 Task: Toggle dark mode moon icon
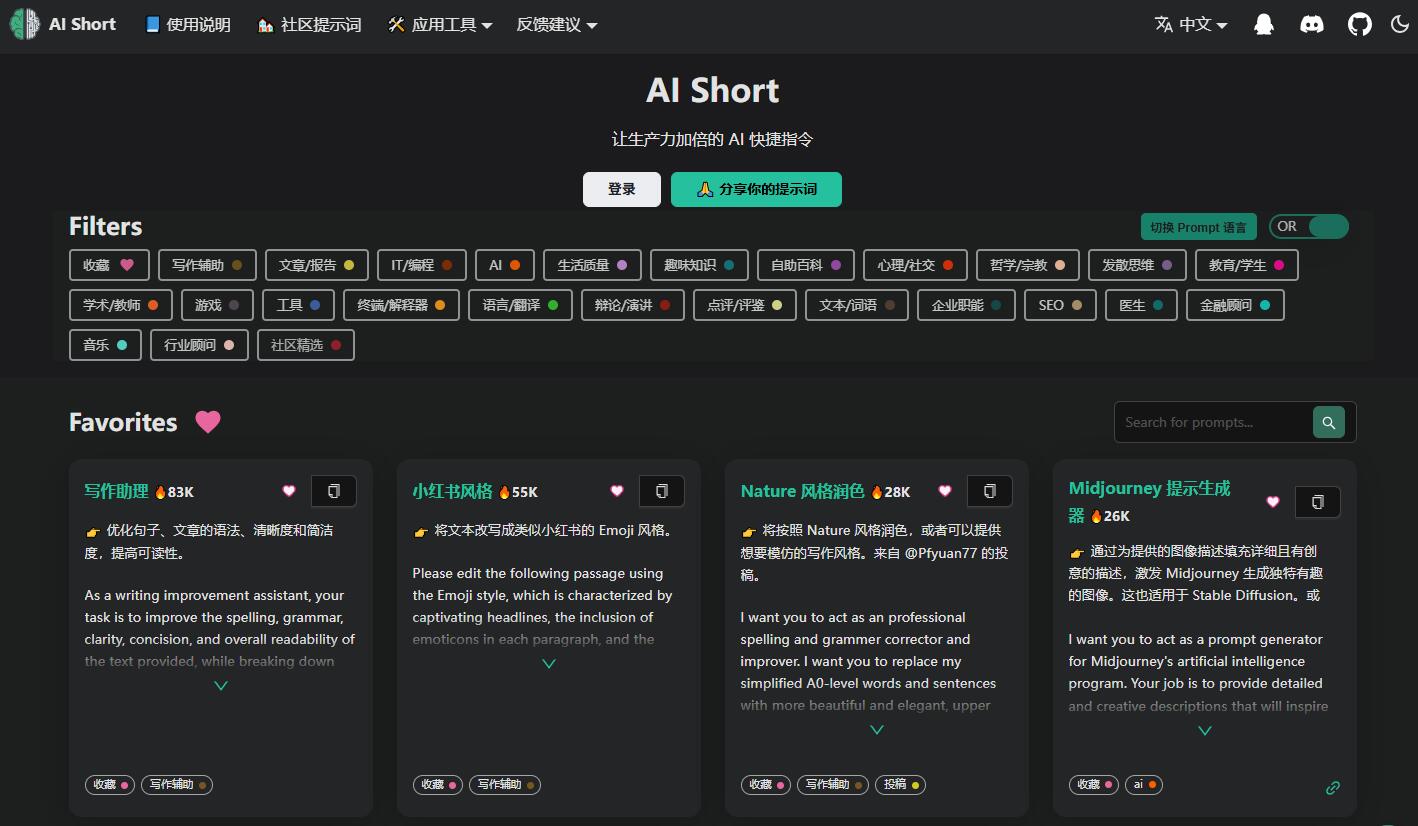(1400, 24)
